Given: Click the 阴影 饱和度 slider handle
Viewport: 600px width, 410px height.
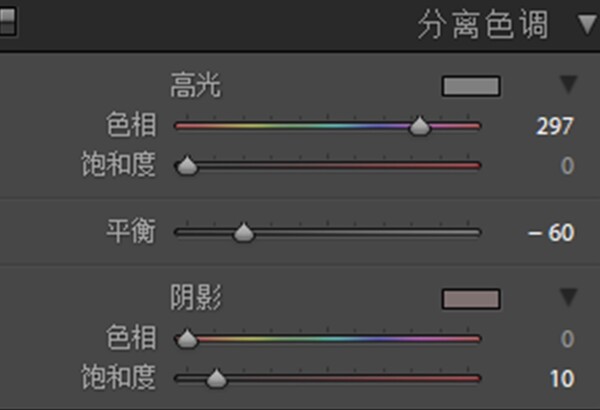Looking at the screenshot, I should (x=217, y=379).
